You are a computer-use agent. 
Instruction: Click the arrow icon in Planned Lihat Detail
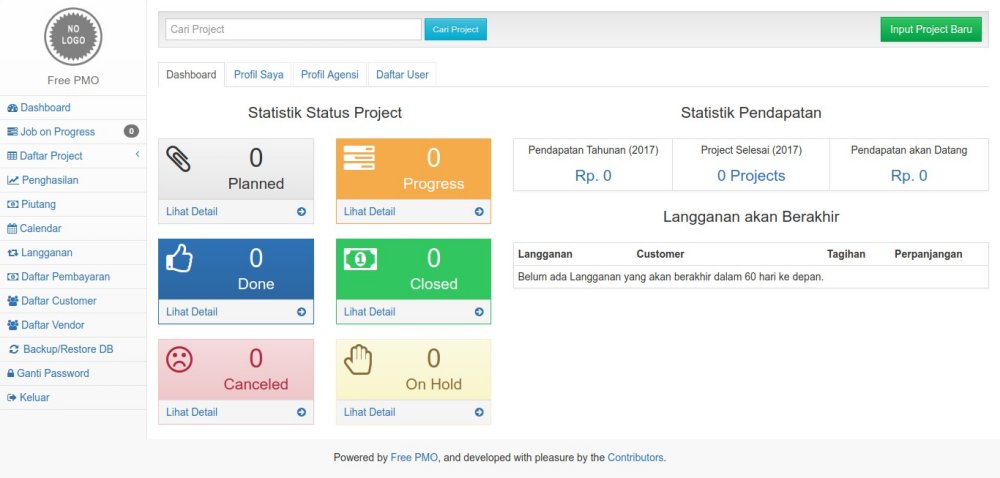pos(301,212)
